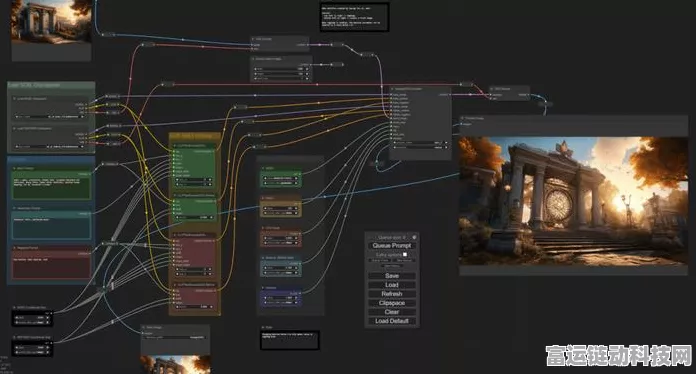Select the temple thumbnail in the top-left node
Image resolution: width=696 pixels, height=374 pixels.
coord(51,22)
